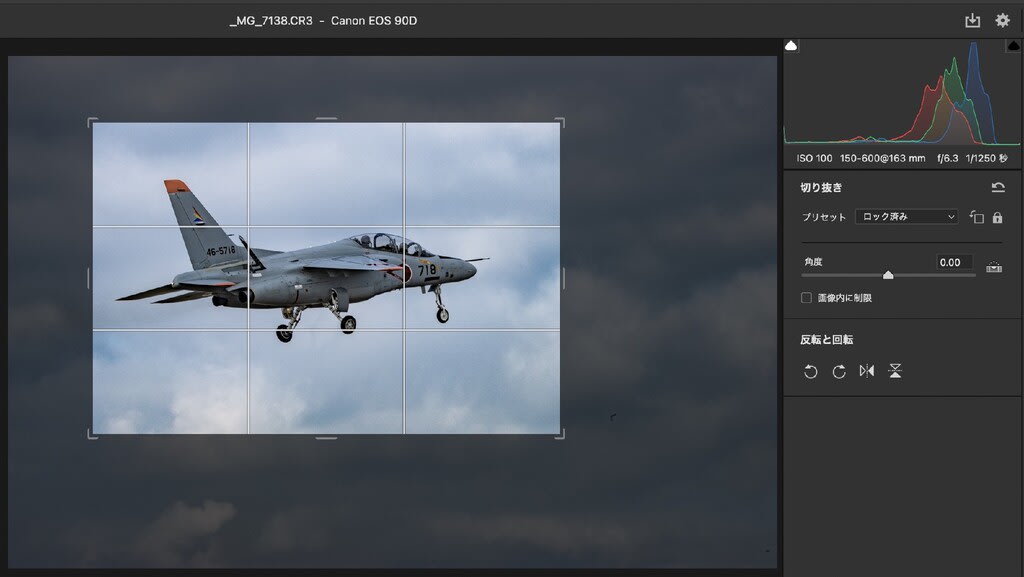Click the 反転と回転 section title

(827, 339)
